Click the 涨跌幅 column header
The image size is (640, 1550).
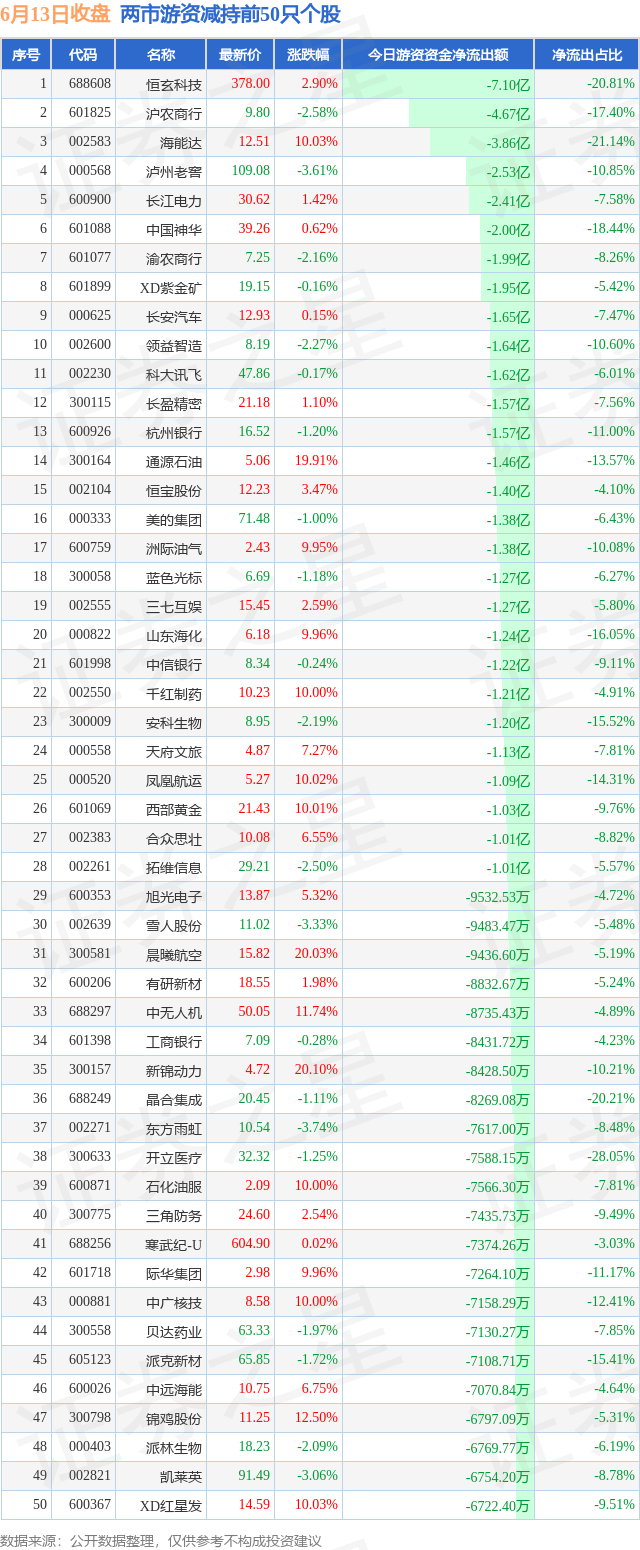[308, 55]
